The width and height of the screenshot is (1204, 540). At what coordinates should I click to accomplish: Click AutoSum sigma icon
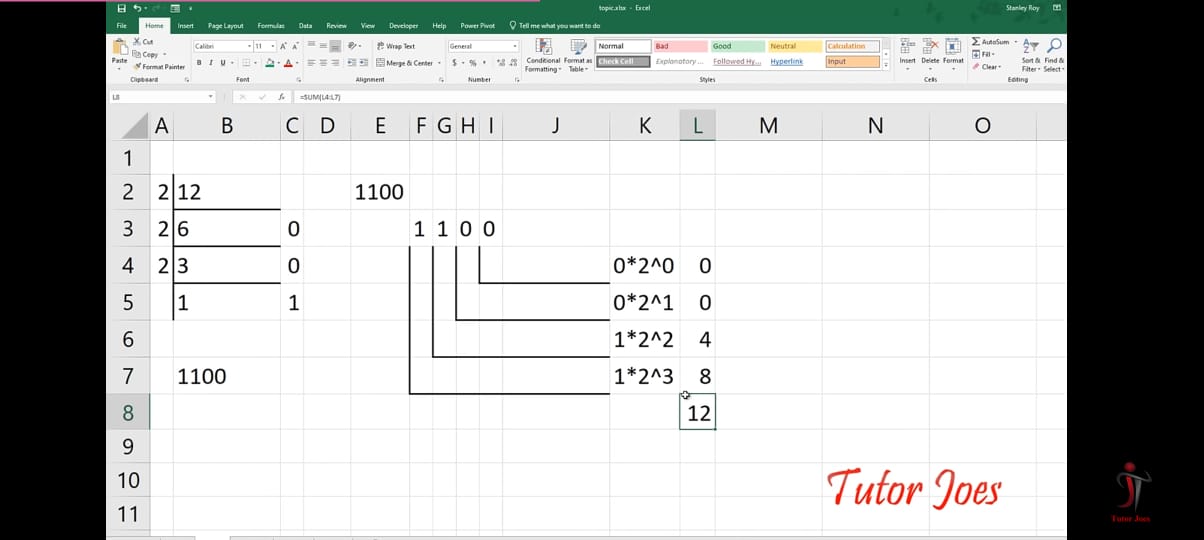coord(976,42)
